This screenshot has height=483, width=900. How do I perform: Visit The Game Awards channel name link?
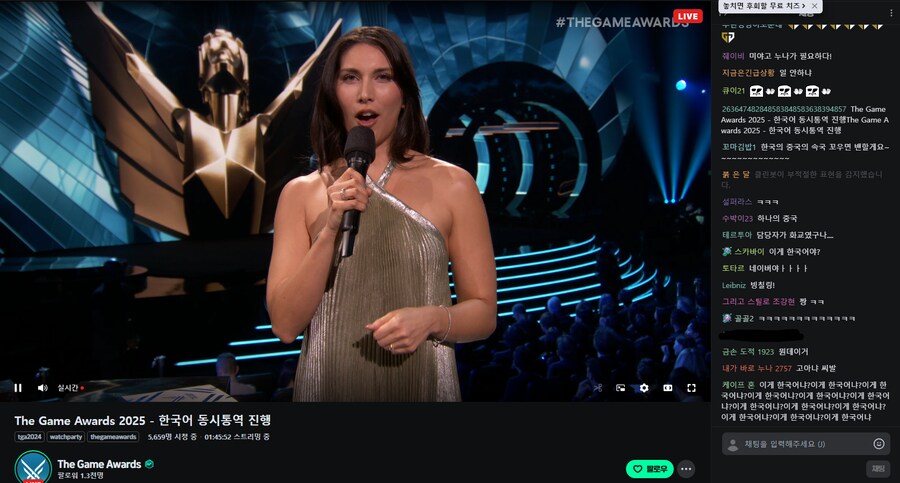99,464
